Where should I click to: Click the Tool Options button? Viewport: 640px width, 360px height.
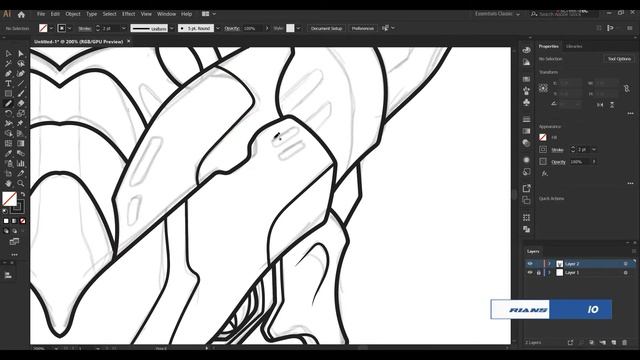pos(619,59)
